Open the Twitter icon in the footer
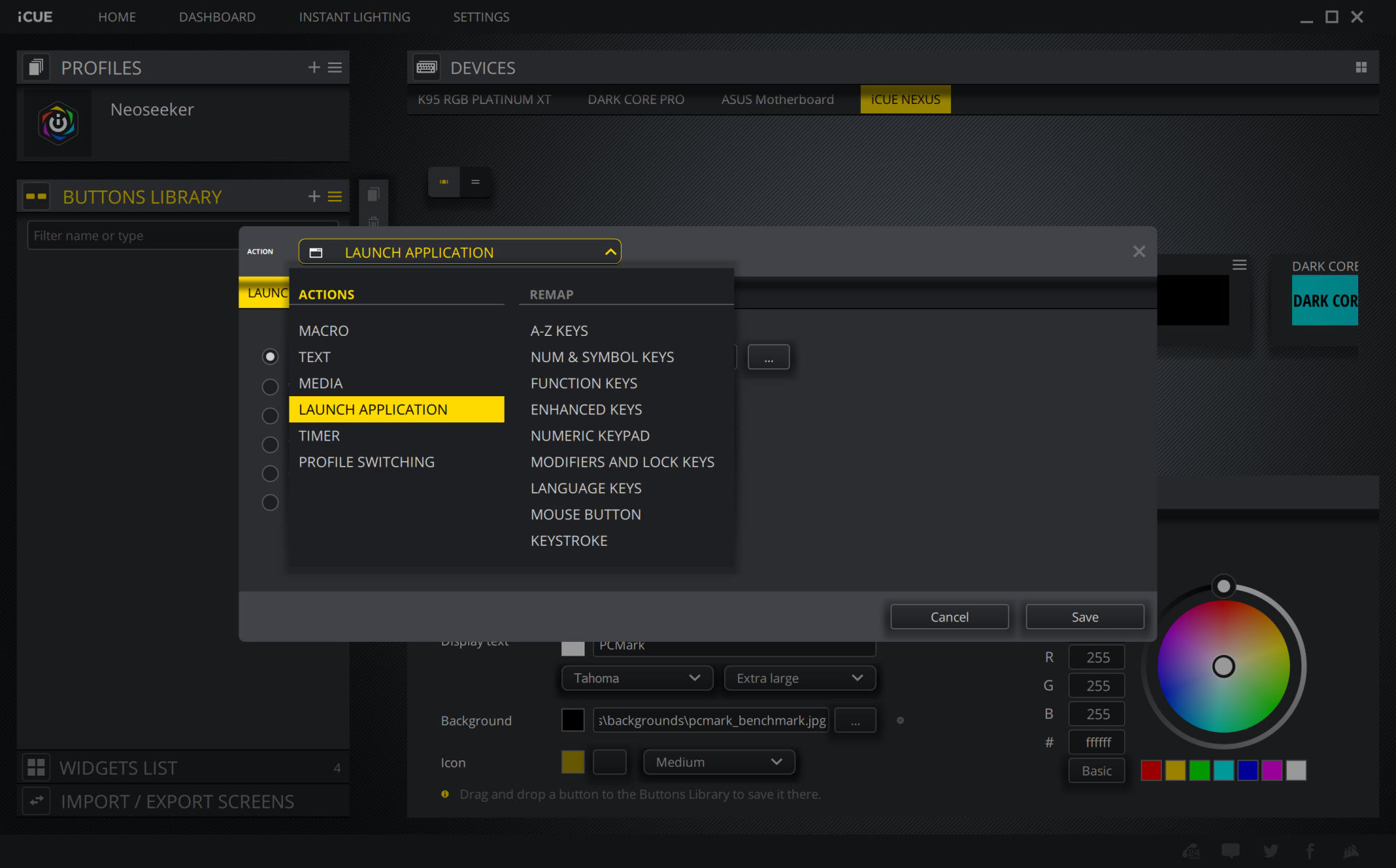This screenshot has height=868, width=1396. click(x=1271, y=851)
